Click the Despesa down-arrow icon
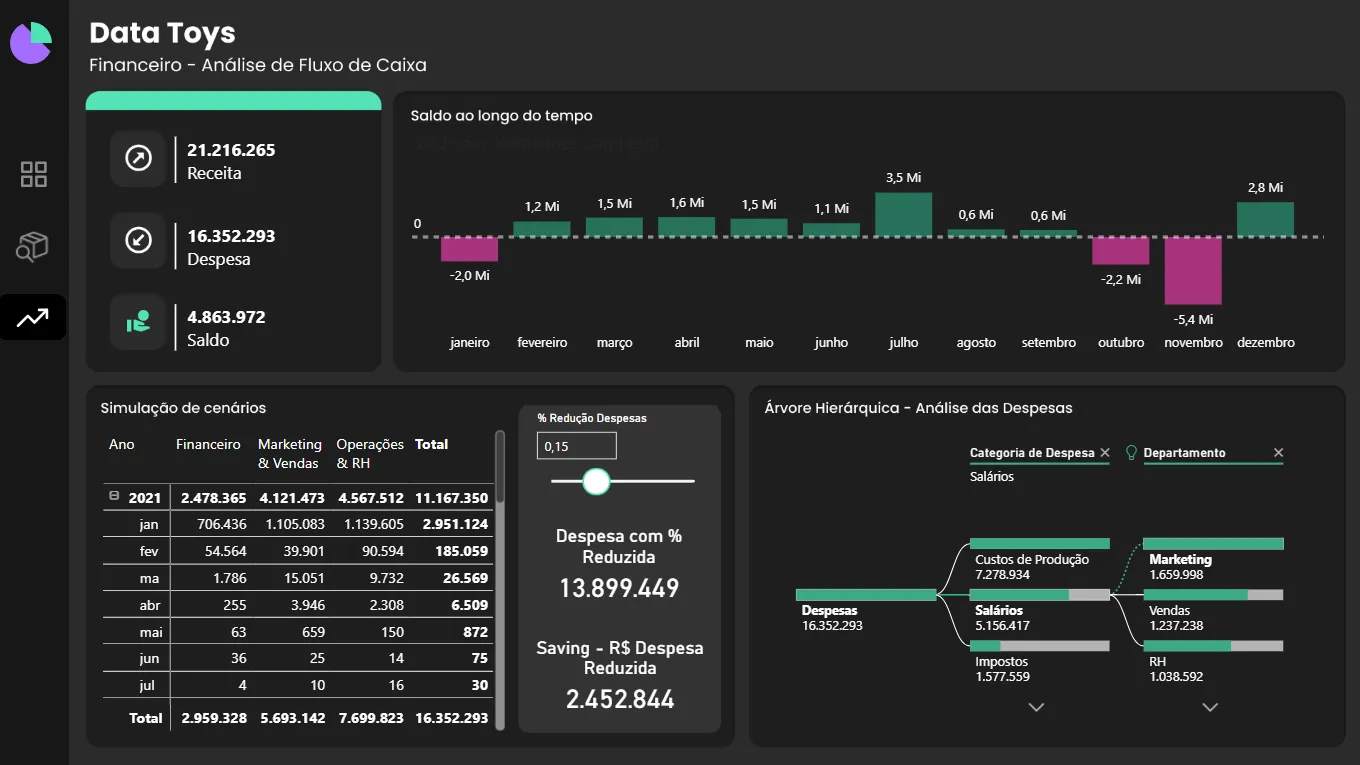Screen dimensions: 1360x765 138,240
